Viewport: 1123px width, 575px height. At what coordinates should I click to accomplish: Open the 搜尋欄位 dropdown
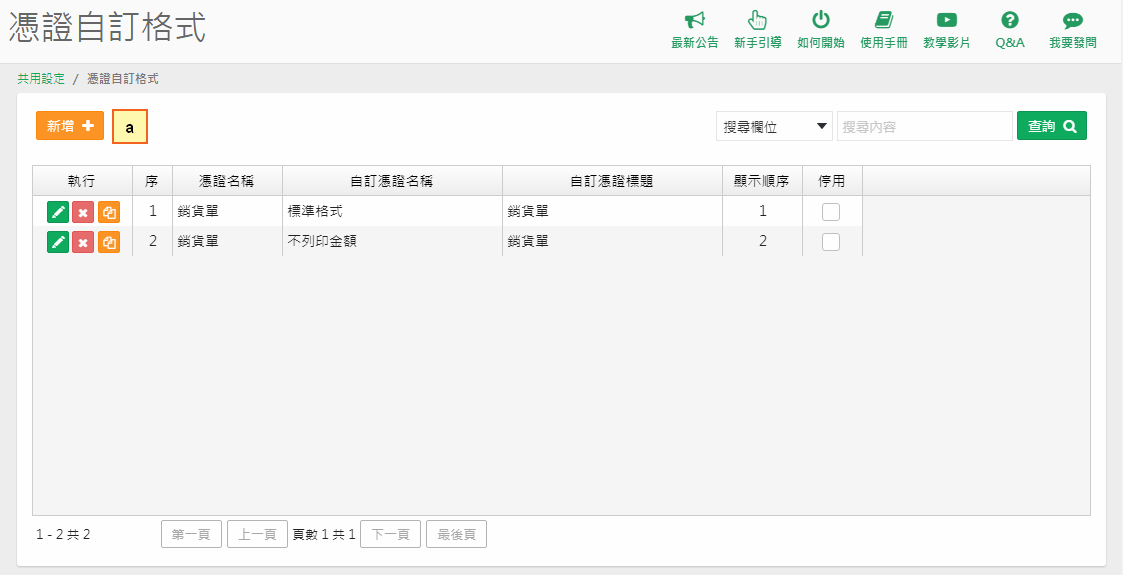pos(774,126)
